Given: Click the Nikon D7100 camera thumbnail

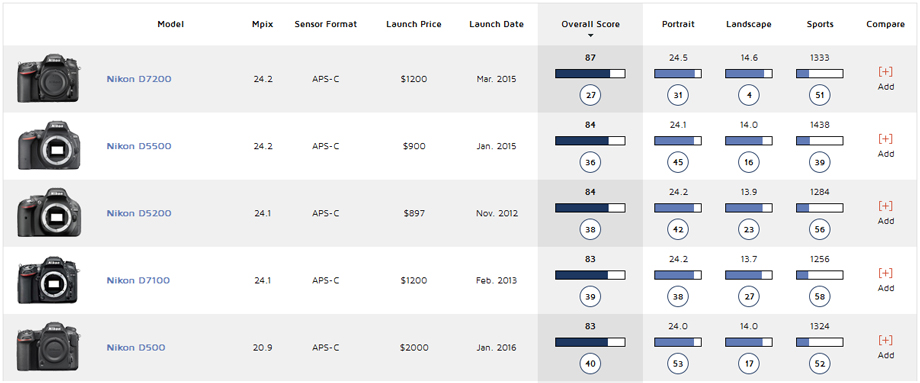Looking at the screenshot, I should pos(49,280).
